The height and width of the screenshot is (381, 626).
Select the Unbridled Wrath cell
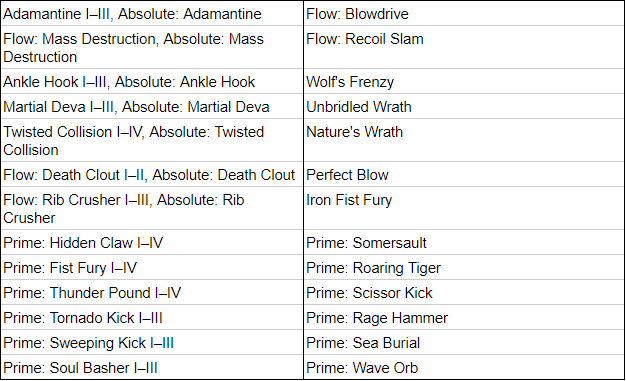464,107
